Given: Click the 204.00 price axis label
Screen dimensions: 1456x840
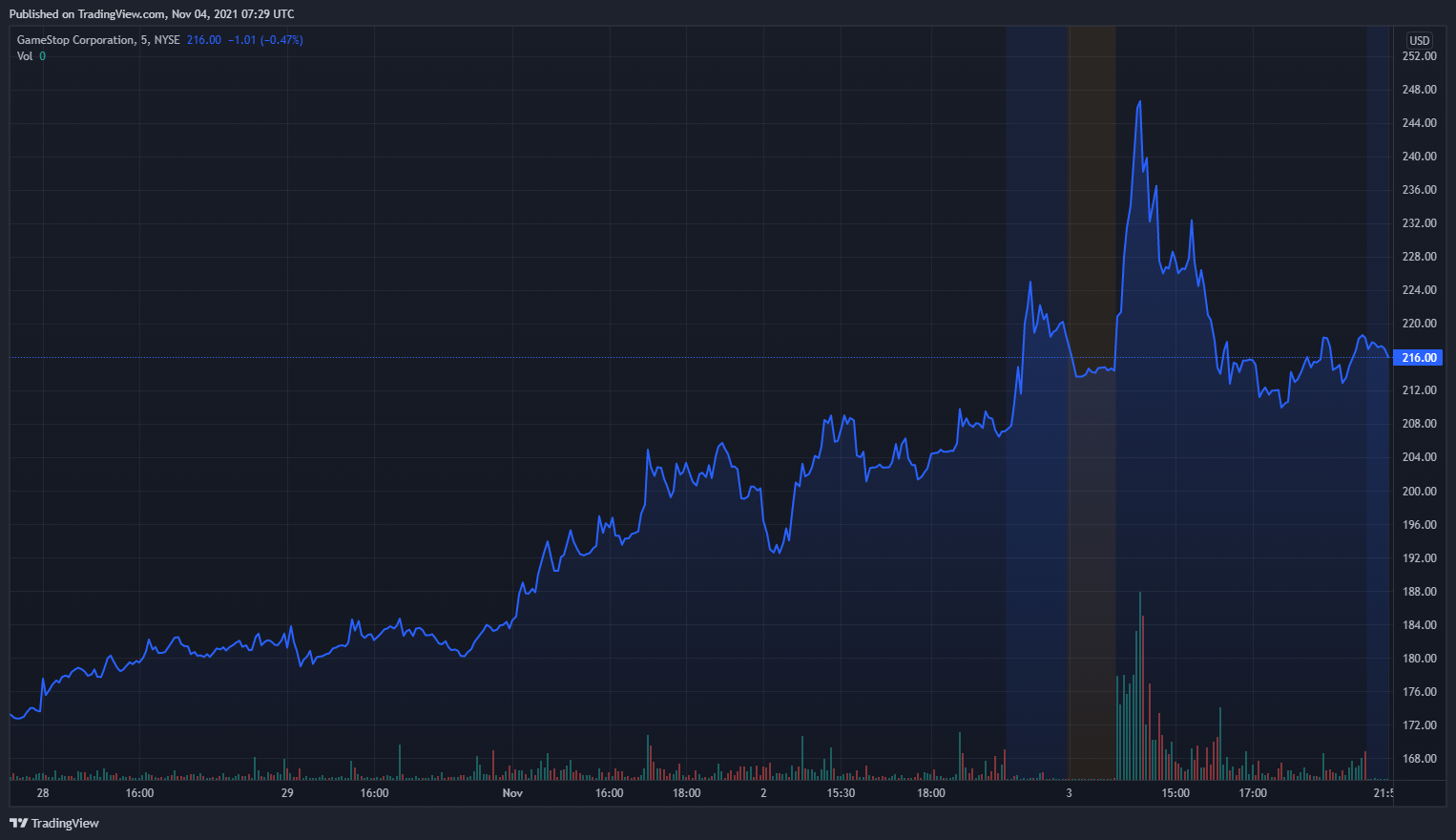Looking at the screenshot, I should click(1419, 457).
